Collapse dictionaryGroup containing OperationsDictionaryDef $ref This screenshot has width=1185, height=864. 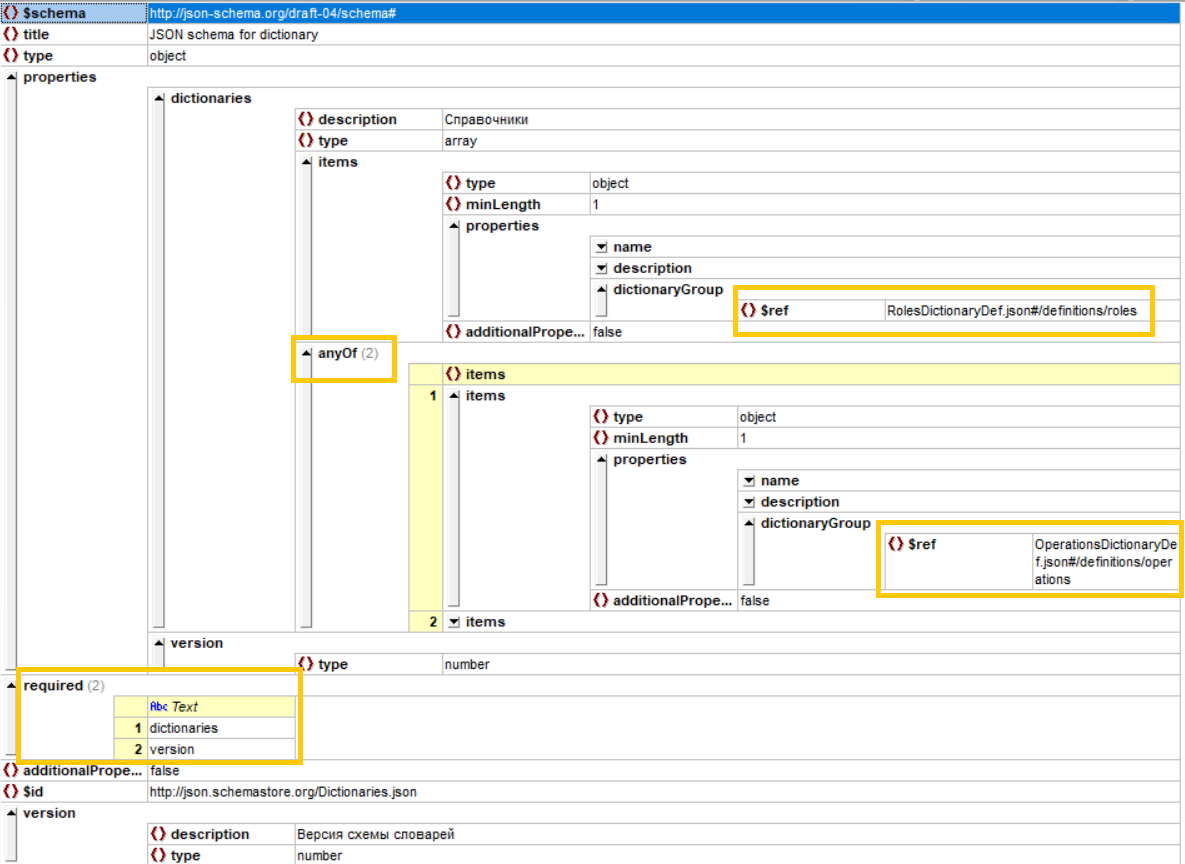click(748, 523)
